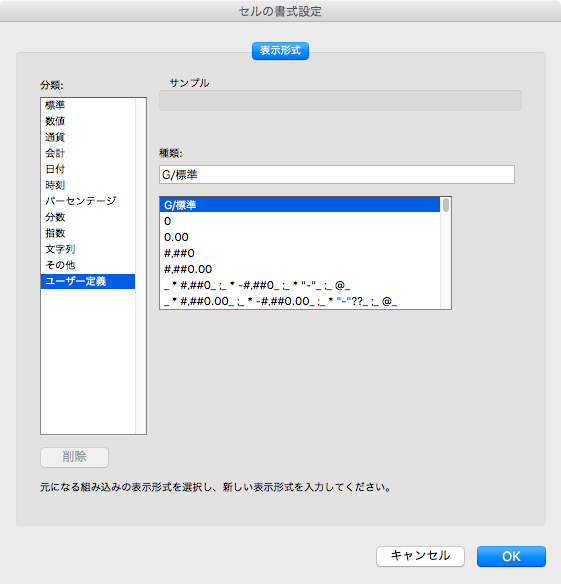Select the 標準 category
Image resolution: width=561 pixels, height=584 pixels.
88,105
